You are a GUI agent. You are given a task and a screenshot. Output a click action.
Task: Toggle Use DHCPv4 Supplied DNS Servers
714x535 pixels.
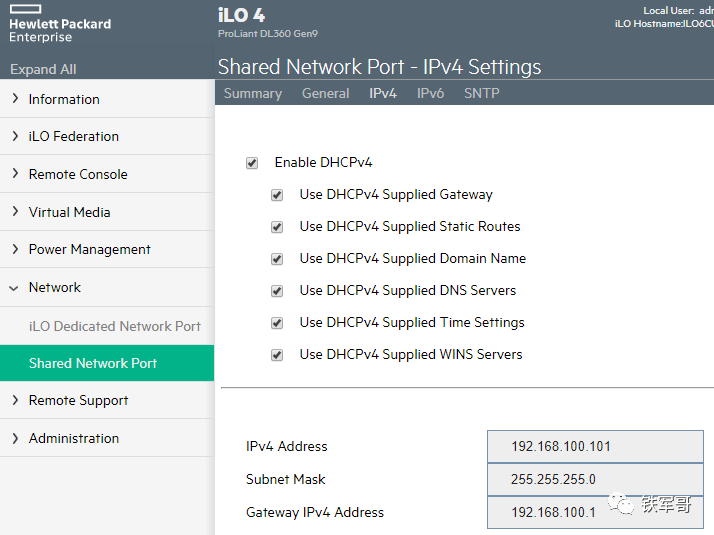[x=277, y=291]
